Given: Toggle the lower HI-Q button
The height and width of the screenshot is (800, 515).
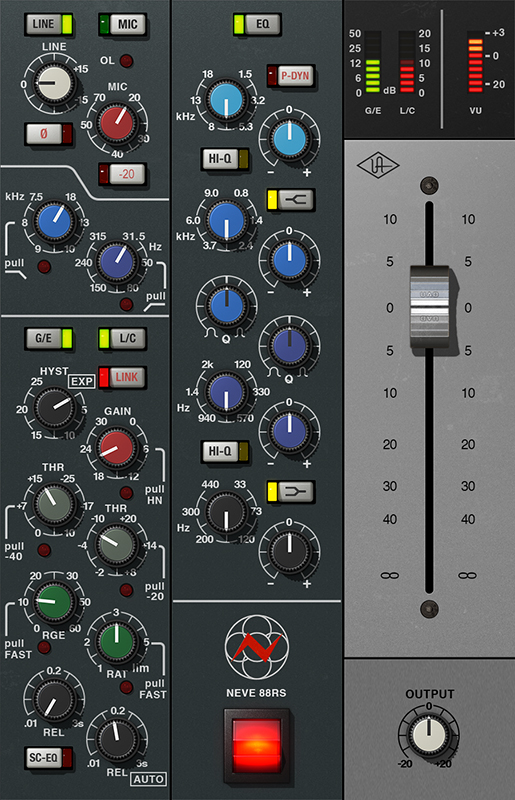Looking at the screenshot, I should 225,451.
